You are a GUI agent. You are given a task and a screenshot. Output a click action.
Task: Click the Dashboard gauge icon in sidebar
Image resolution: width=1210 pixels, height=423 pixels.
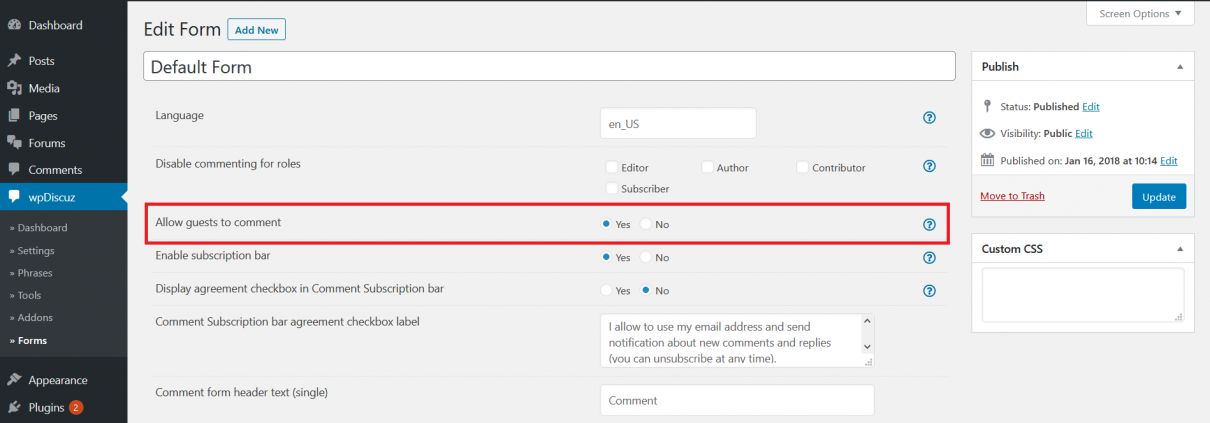pos(14,25)
